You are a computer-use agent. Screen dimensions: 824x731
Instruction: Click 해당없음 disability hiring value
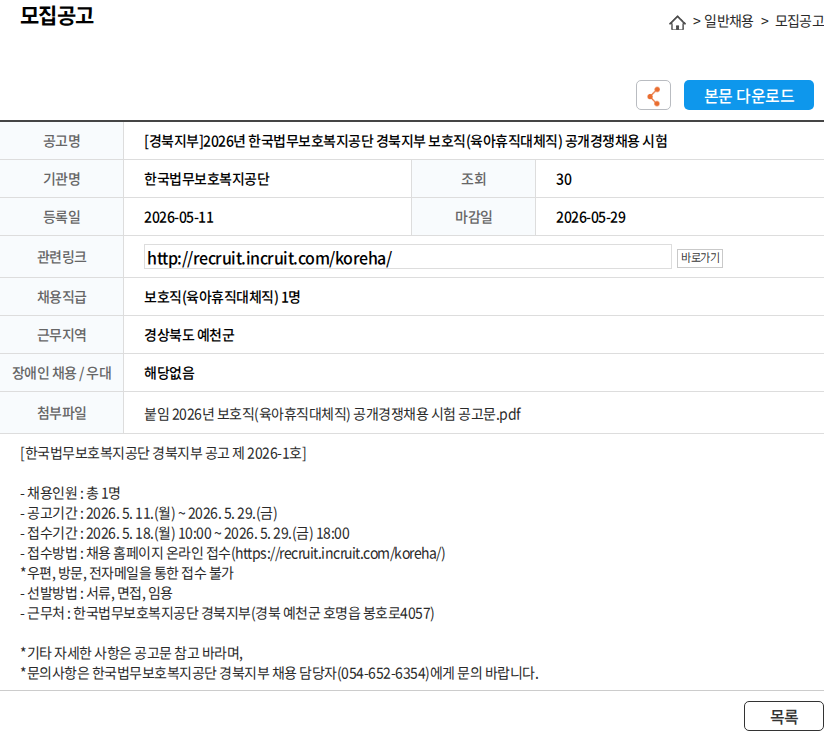(x=169, y=373)
